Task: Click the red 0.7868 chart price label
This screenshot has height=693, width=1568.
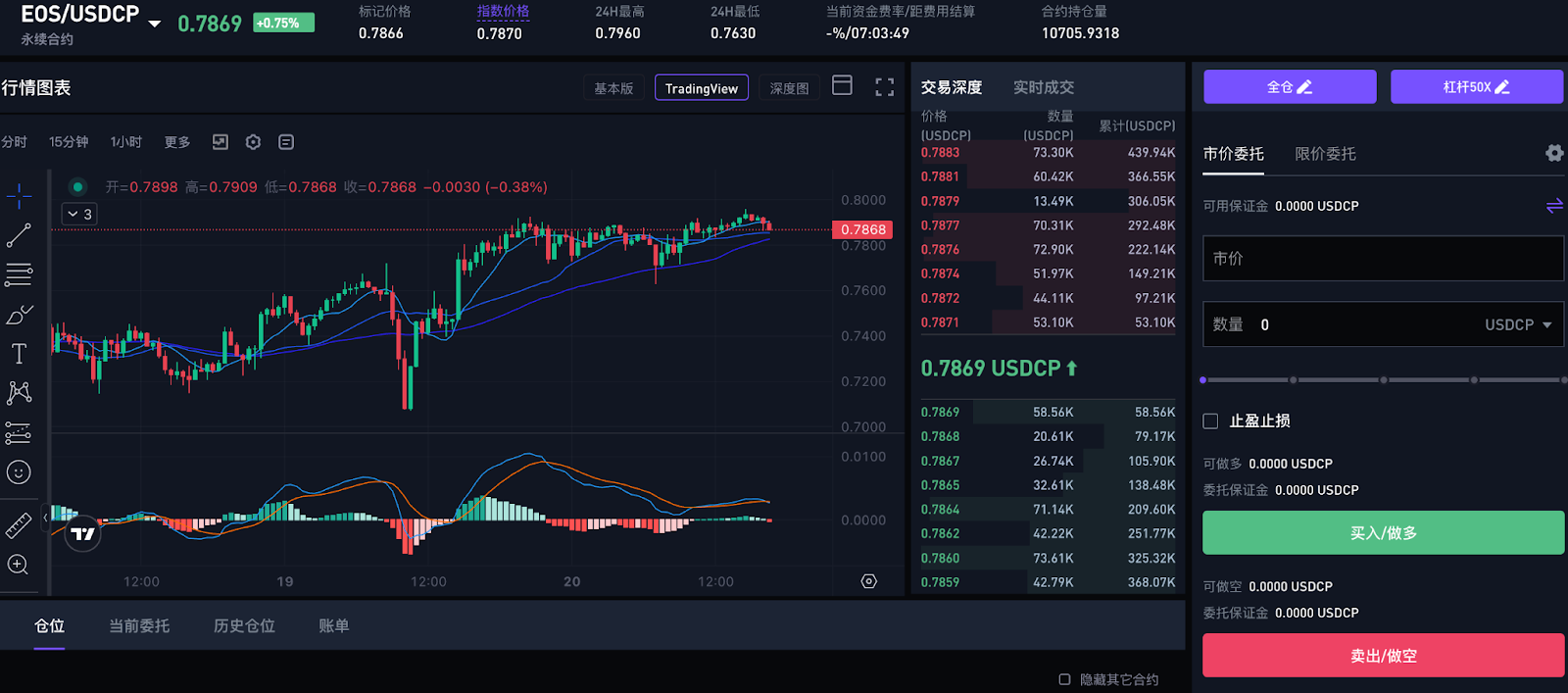Action: click(x=862, y=229)
